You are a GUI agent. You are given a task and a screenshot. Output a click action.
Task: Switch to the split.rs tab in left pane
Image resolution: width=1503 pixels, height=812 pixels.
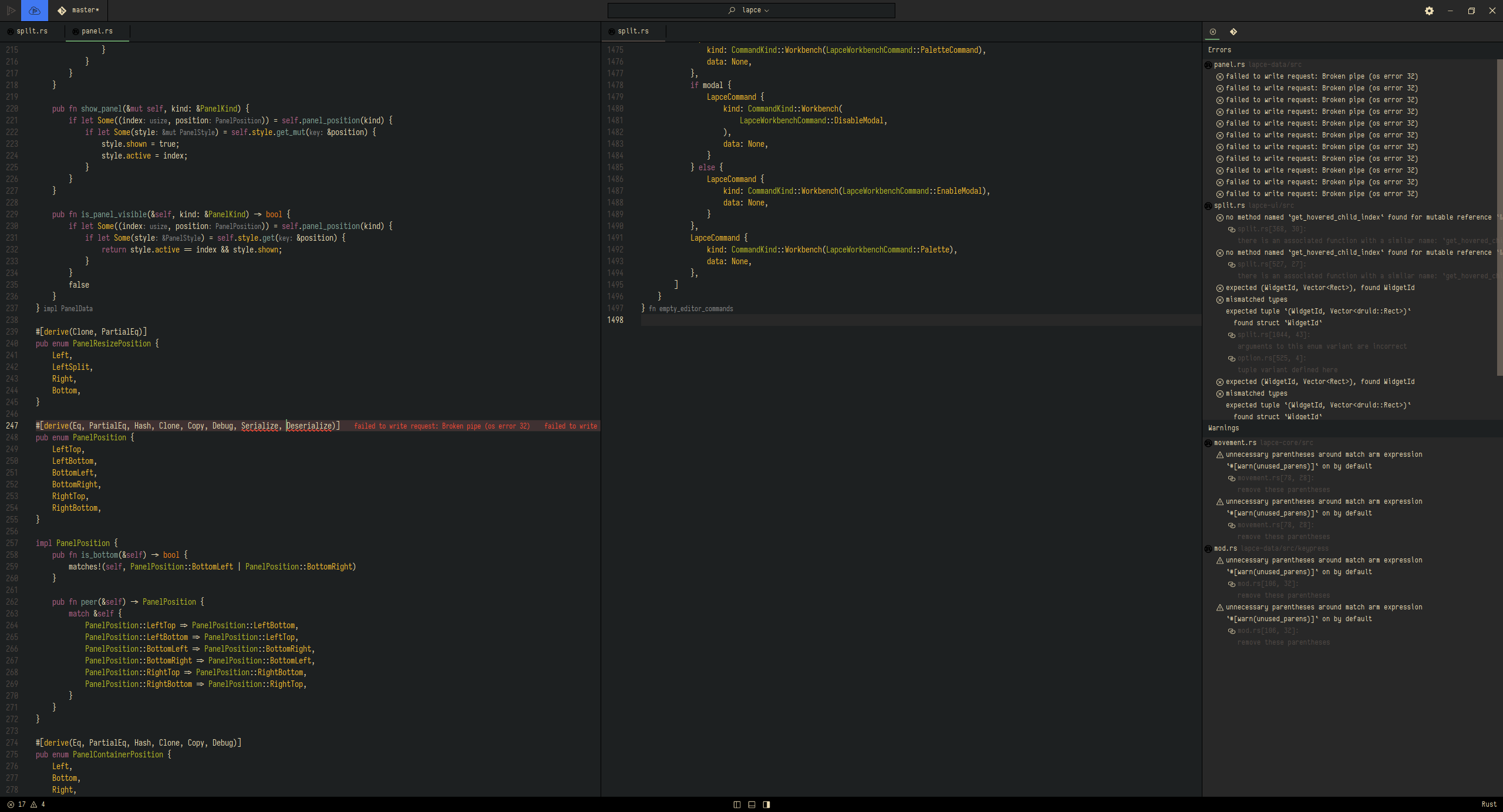[32, 31]
